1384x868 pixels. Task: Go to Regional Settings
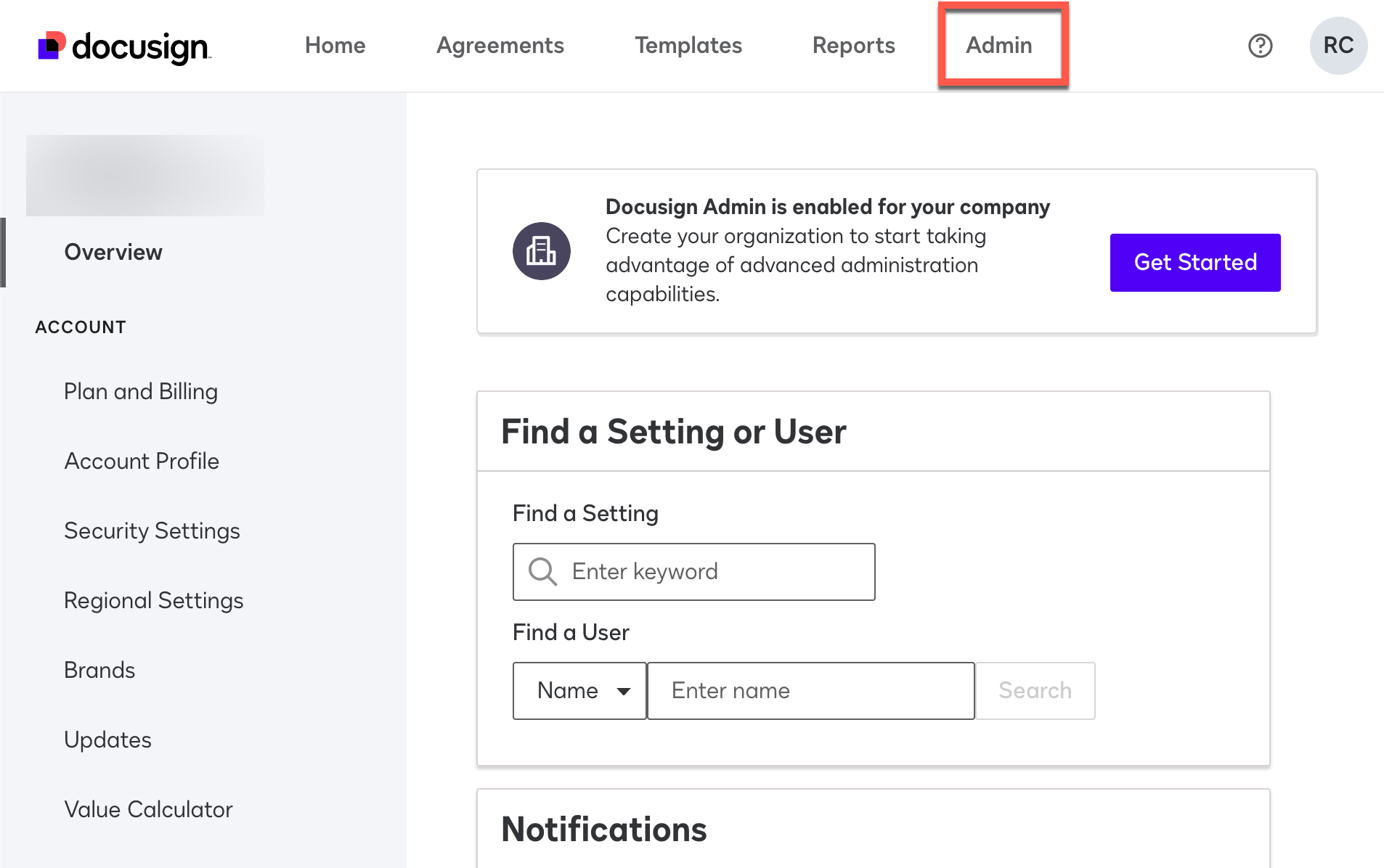154,601
